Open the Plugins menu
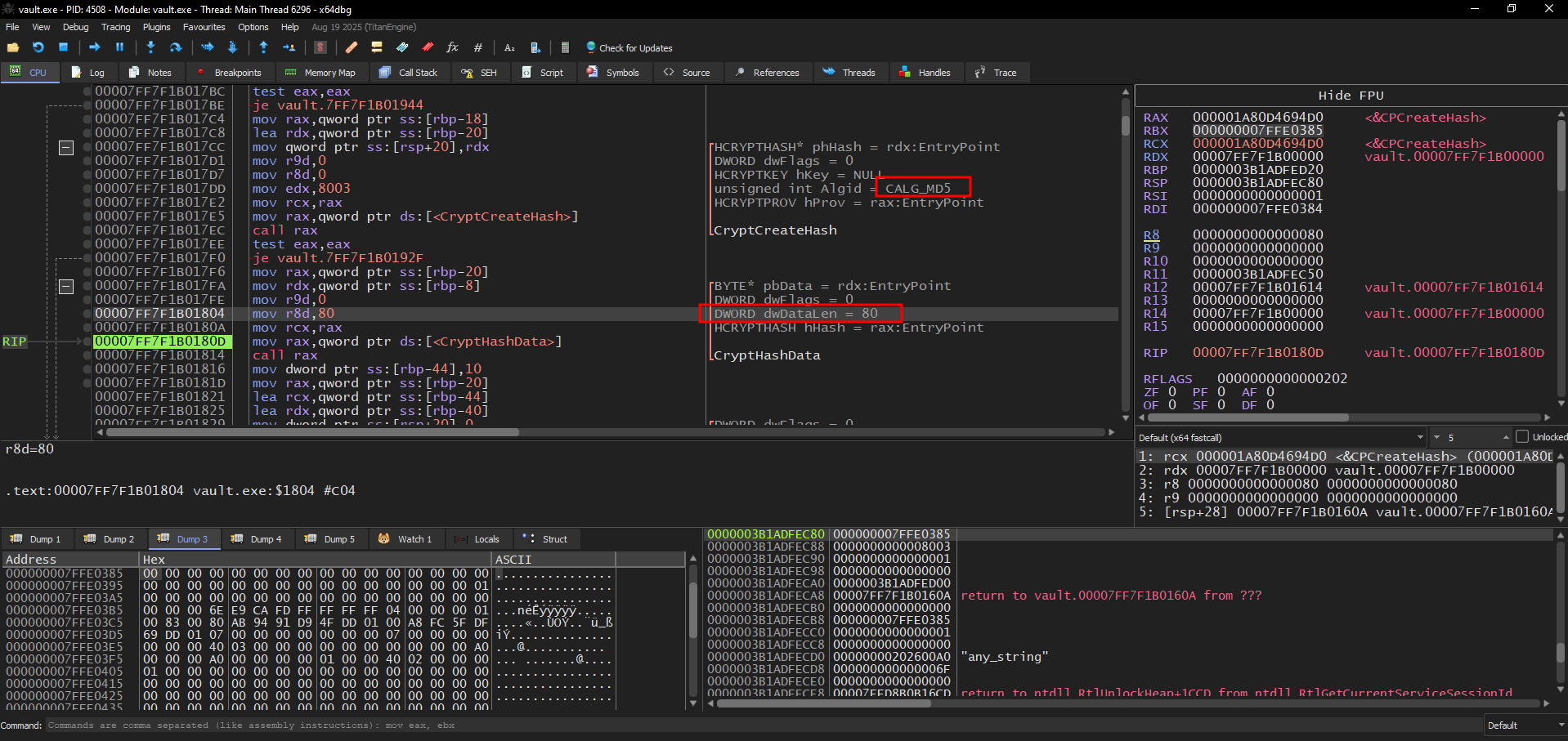This screenshot has width=1568, height=741. (157, 27)
